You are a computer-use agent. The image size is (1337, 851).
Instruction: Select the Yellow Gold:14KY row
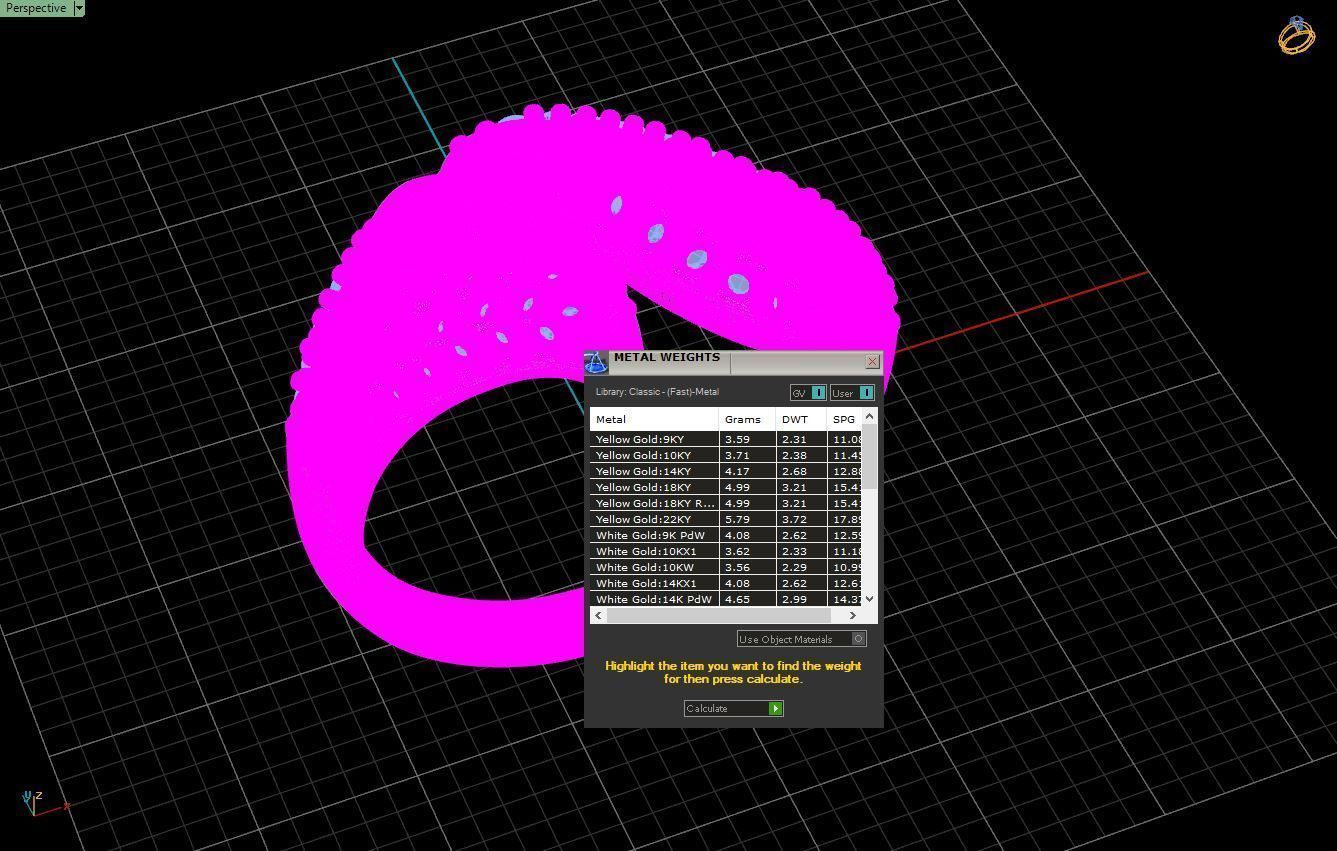pos(726,471)
